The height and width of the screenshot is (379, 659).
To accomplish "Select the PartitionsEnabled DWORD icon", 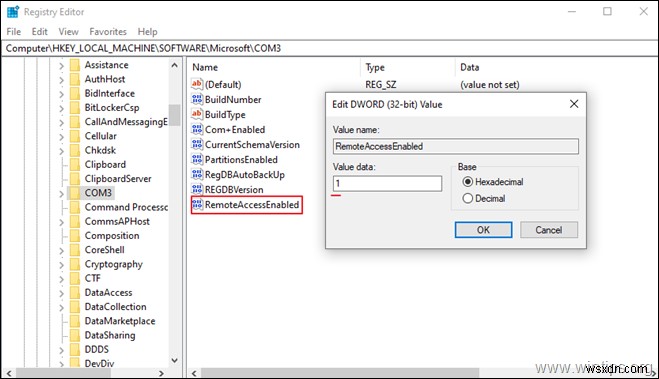I will [x=197, y=160].
